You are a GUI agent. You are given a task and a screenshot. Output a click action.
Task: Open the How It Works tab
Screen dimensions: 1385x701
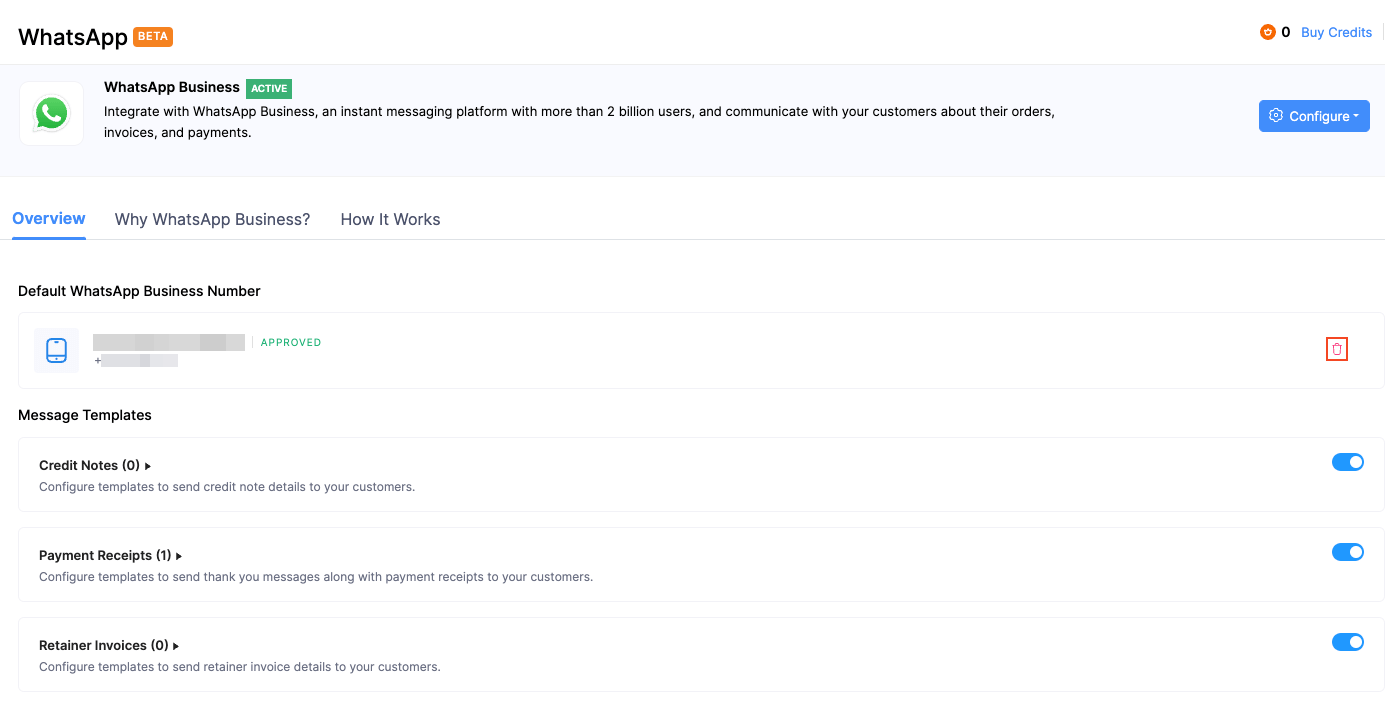click(390, 219)
